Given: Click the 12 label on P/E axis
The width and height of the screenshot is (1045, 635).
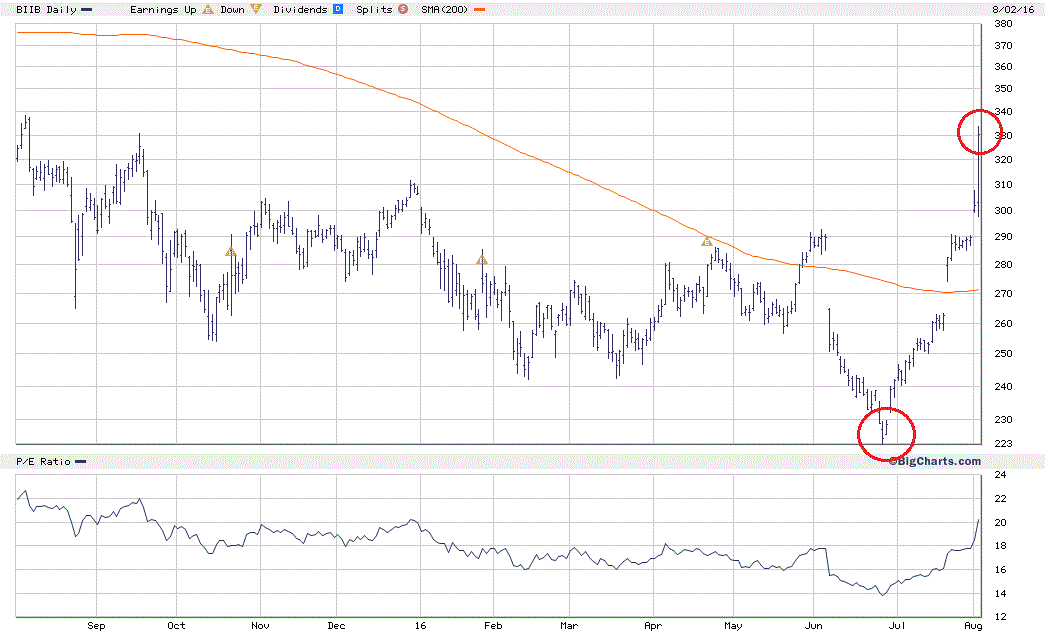Looking at the screenshot, I should click(x=1000, y=617).
